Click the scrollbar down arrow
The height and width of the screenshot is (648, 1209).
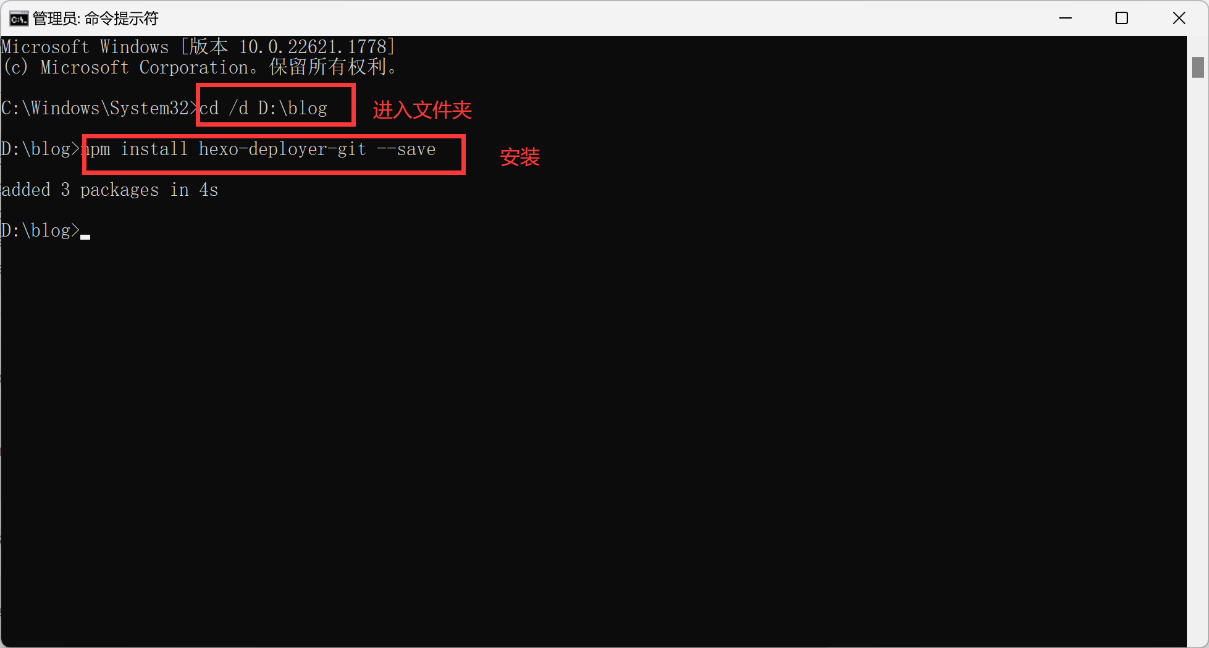click(x=1197, y=637)
